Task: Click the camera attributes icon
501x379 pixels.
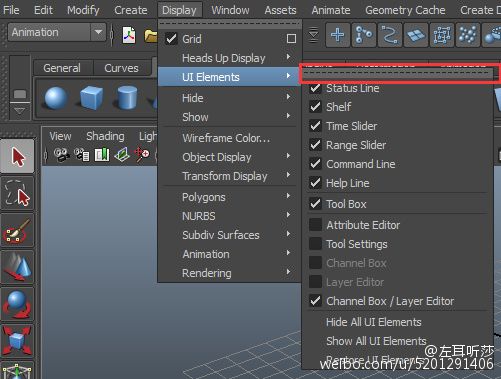Action: [x=82, y=155]
